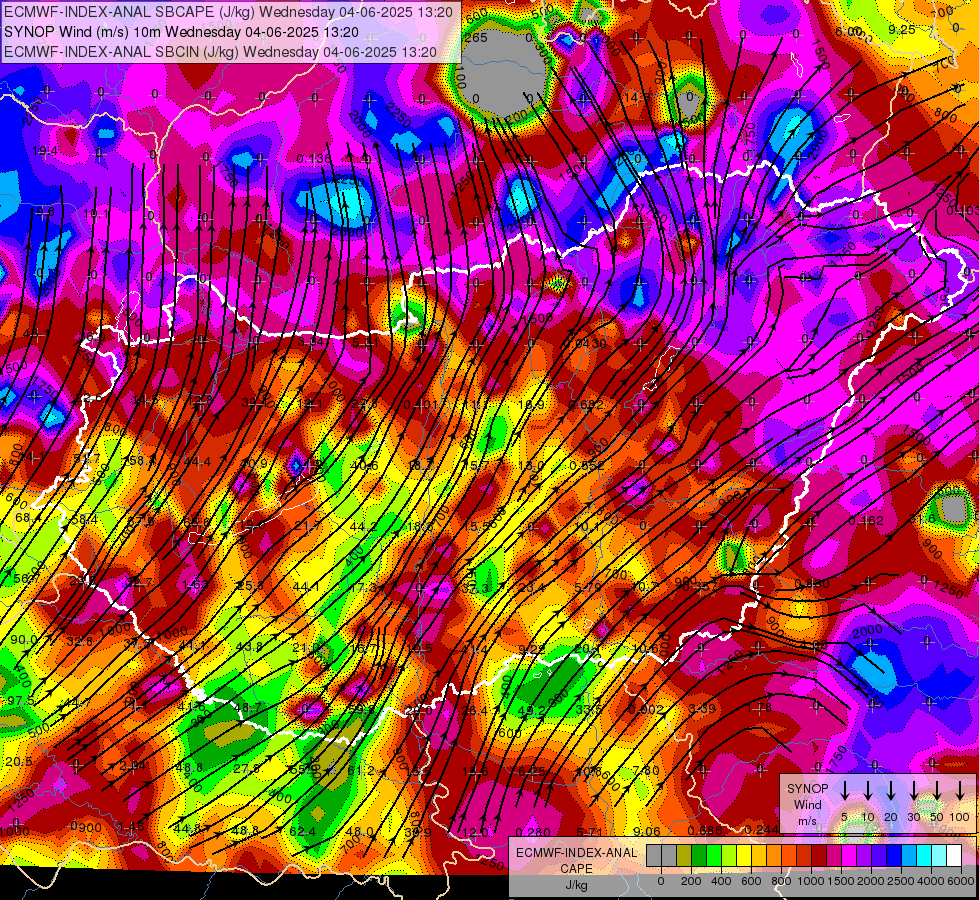Click the station value 0.002
The image size is (979, 900).
[x=646, y=709]
